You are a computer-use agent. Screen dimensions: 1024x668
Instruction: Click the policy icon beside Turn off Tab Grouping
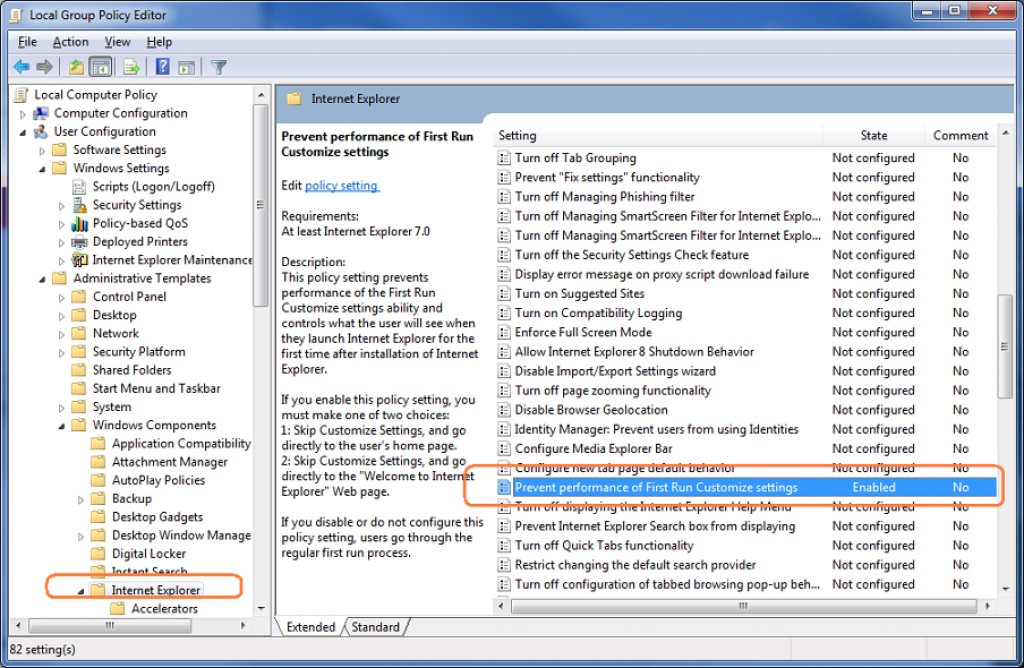[x=504, y=158]
